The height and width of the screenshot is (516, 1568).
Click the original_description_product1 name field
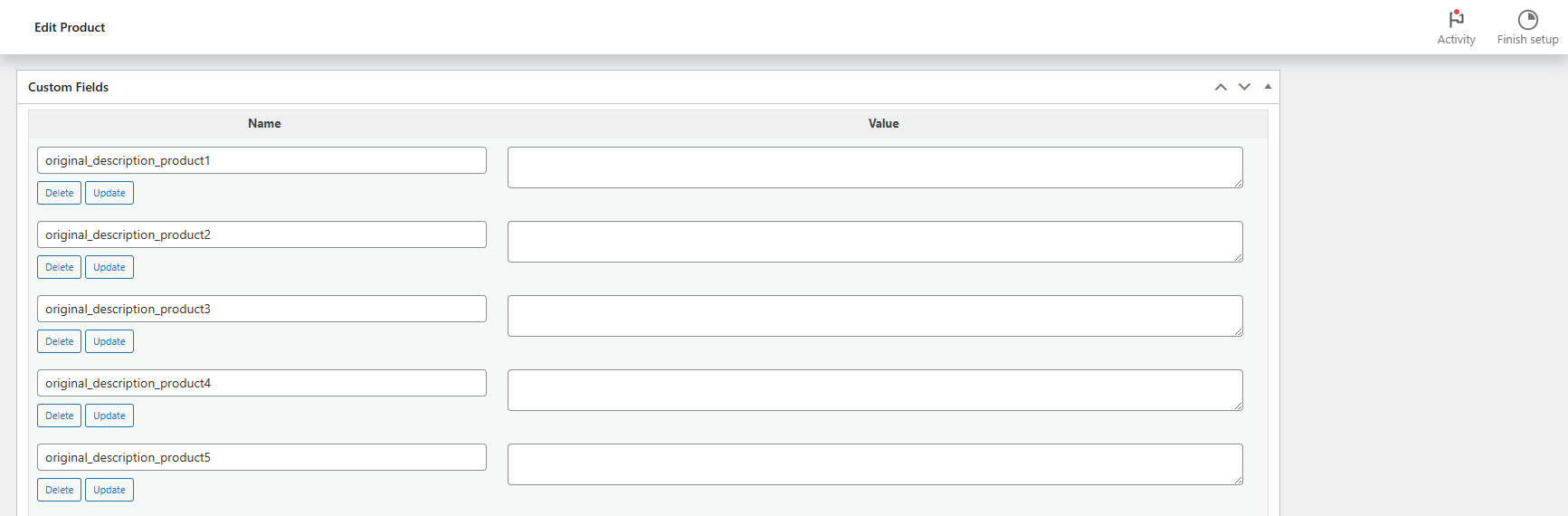pyautogui.click(x=261, y=160)
